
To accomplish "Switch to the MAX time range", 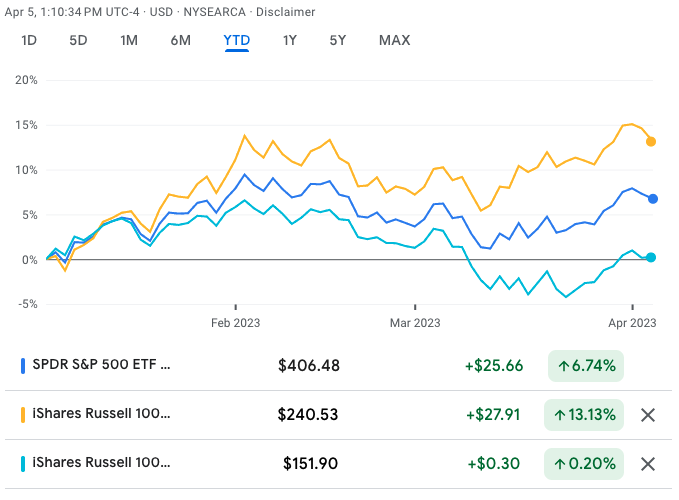I will (394, 41).
